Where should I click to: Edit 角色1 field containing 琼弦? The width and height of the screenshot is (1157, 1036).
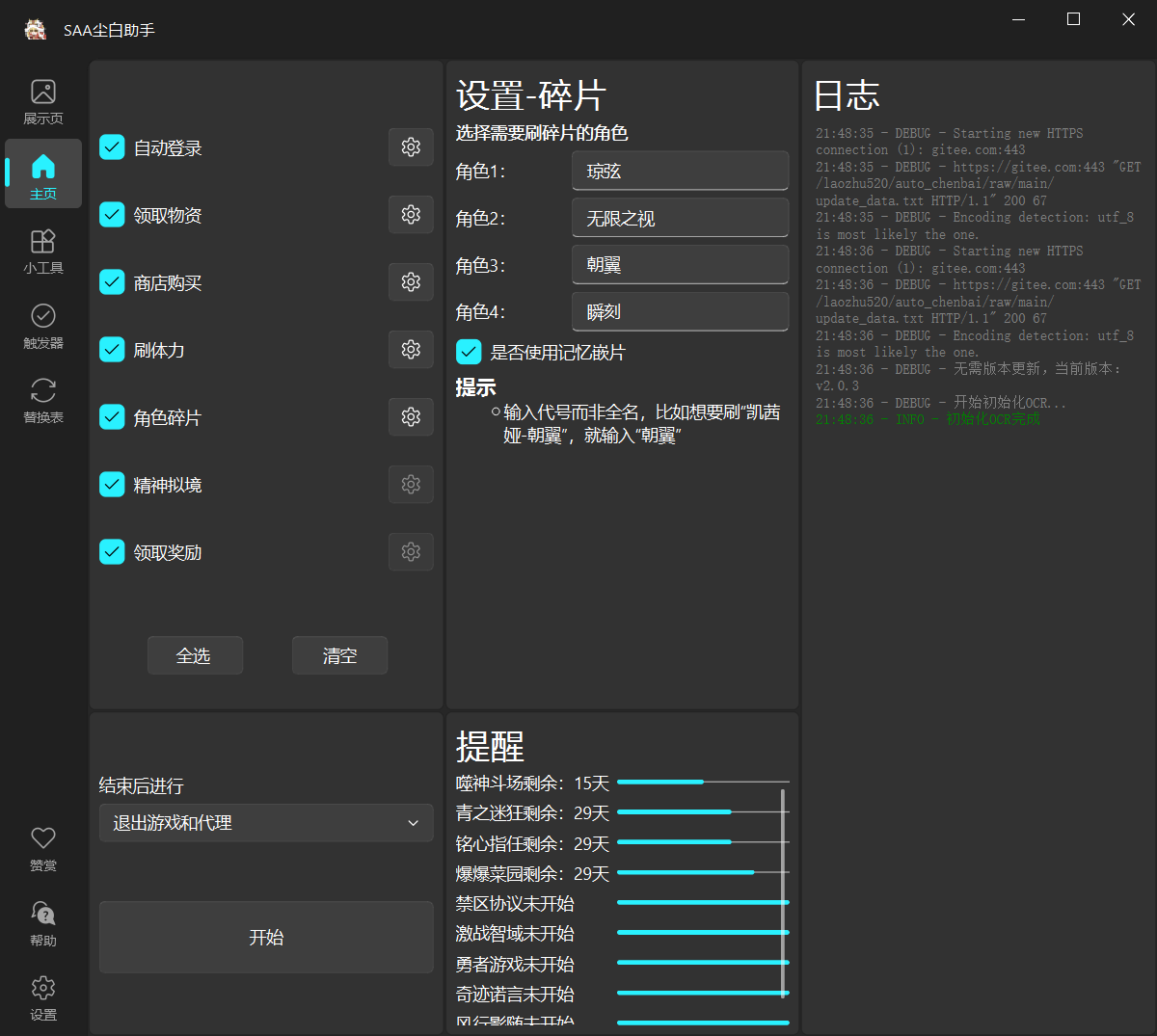(680, 171)
